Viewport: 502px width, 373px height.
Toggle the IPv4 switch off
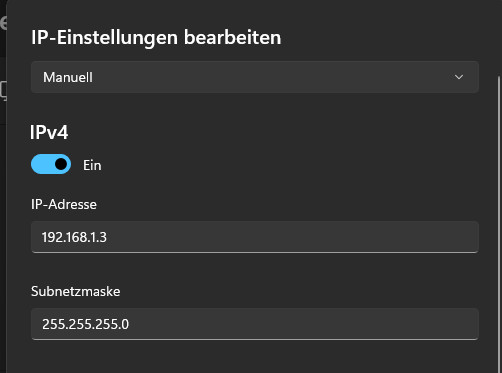[51, 164]
